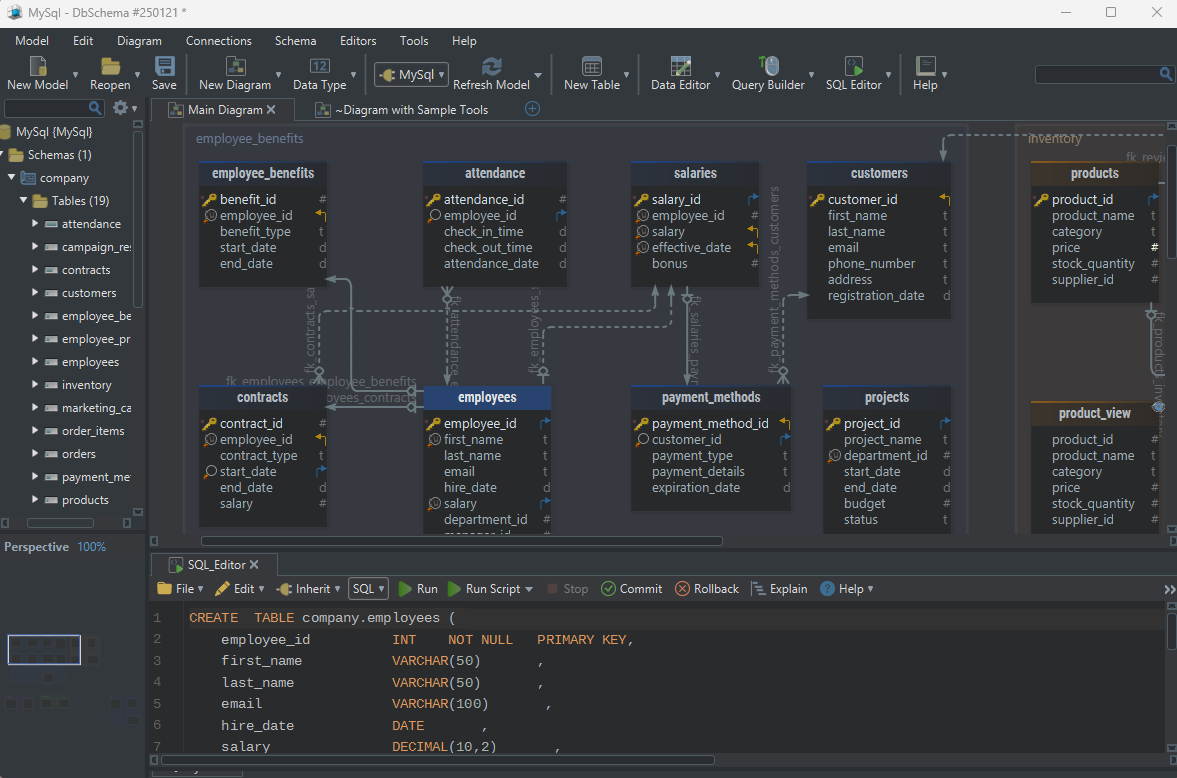
Task: Add a new diagram tab with plus icon
Action: [x=532, y=109]
